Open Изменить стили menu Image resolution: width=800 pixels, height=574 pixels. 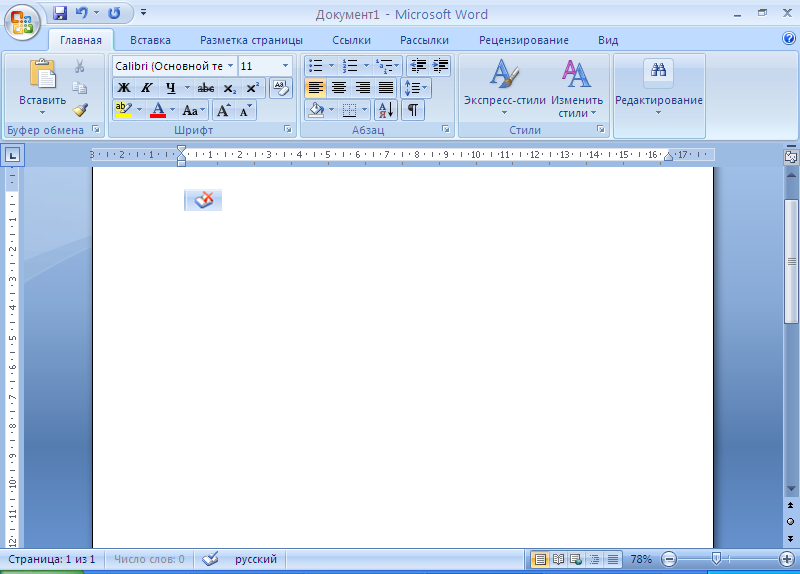click(x=577, y=87)
